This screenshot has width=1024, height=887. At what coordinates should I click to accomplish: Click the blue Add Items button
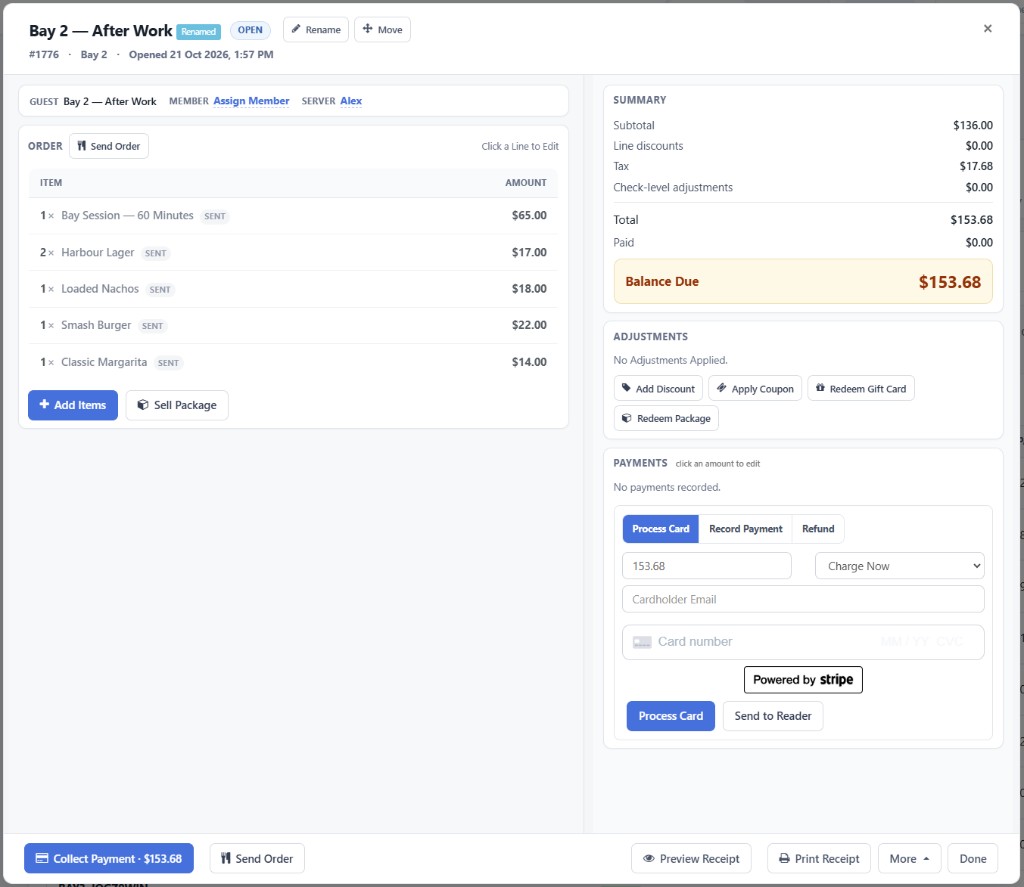[73, 405]
